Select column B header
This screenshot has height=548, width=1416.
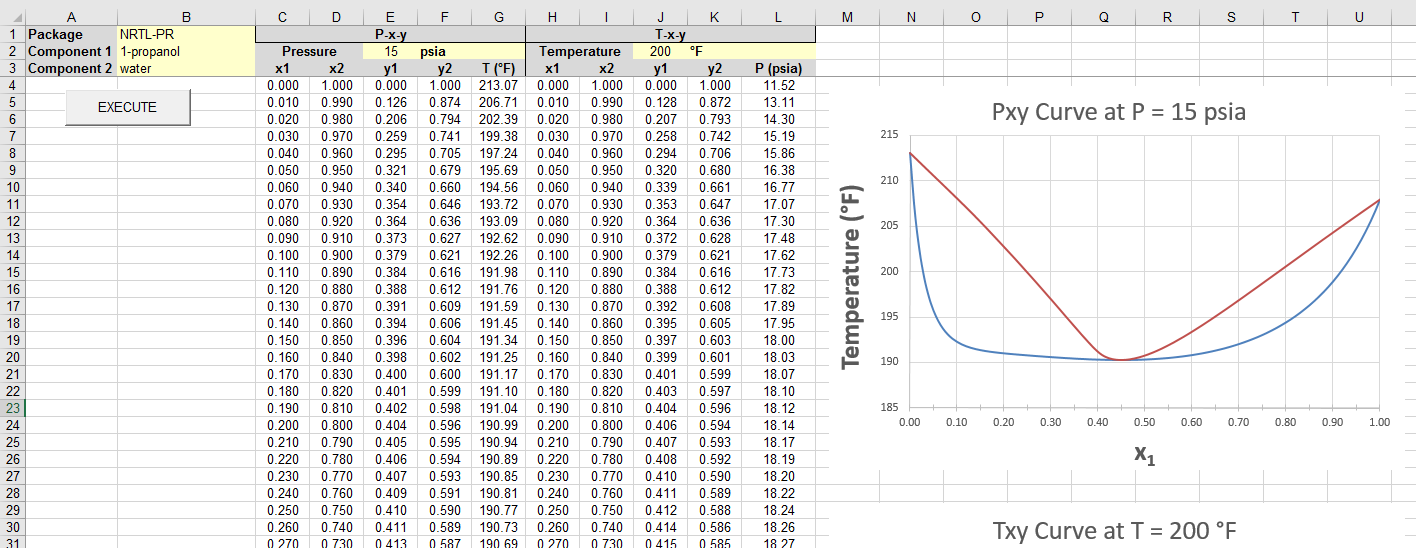tap(186, 16)
